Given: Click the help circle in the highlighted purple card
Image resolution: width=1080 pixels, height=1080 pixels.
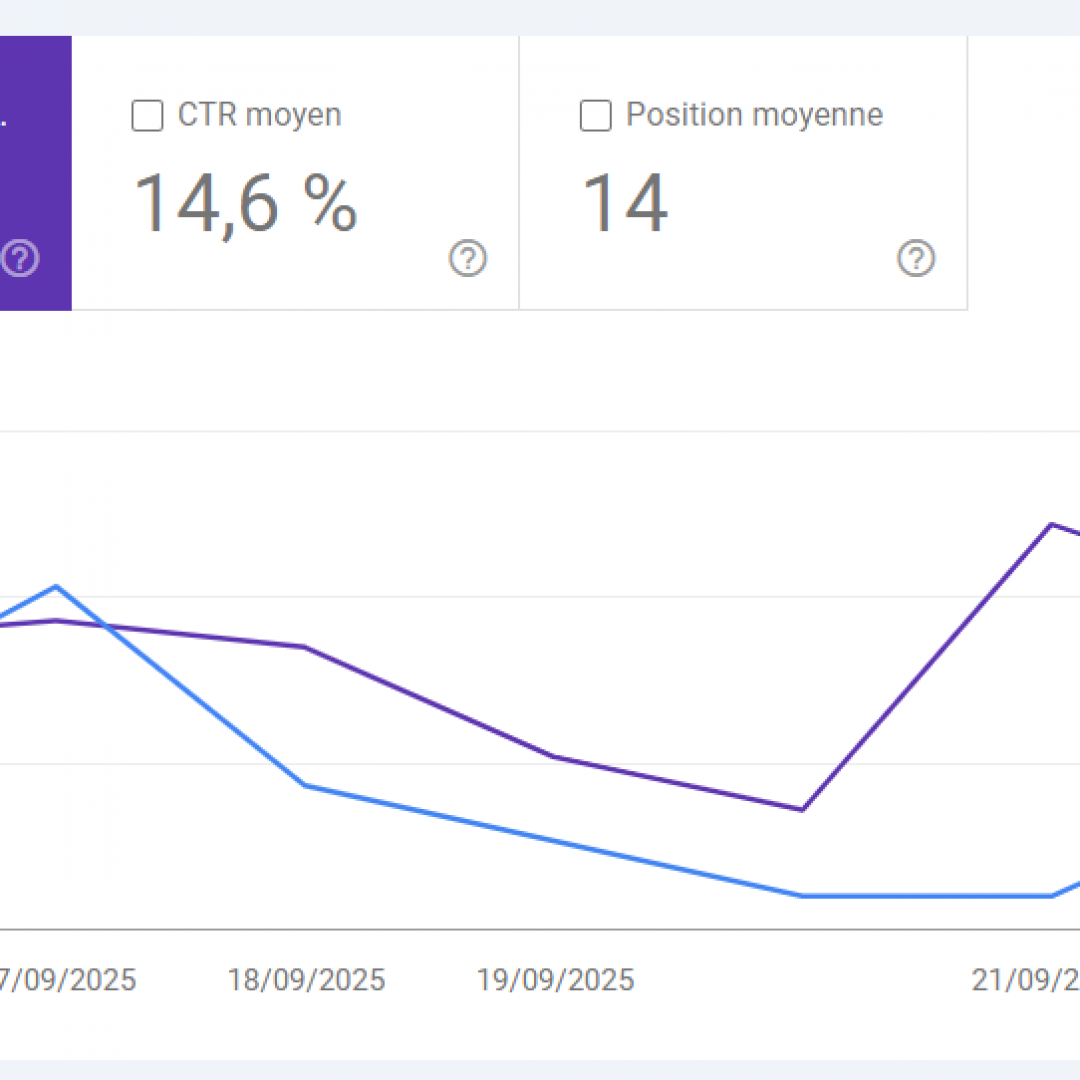Looking at the screenshot, I should pos(19,259).
